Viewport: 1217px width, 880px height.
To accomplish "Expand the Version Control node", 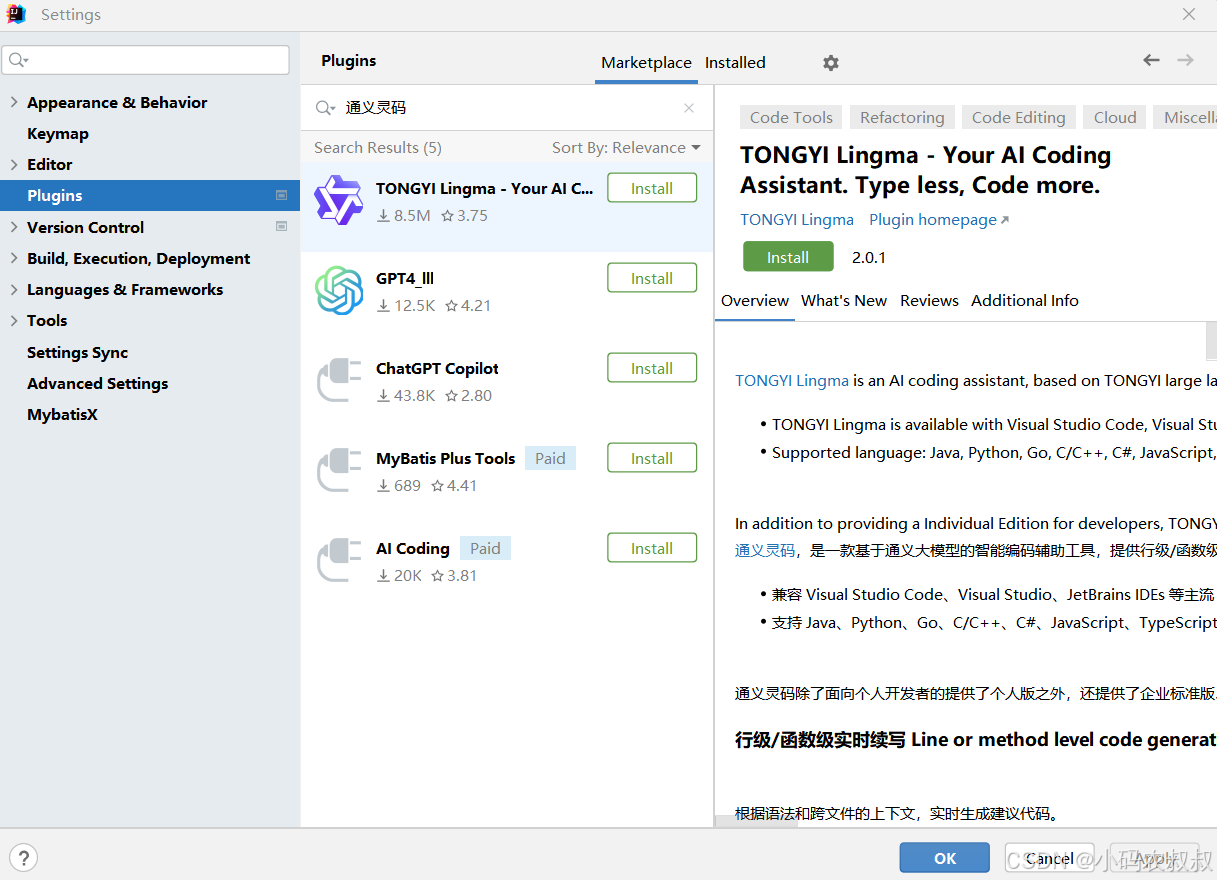I will (13, 227).
